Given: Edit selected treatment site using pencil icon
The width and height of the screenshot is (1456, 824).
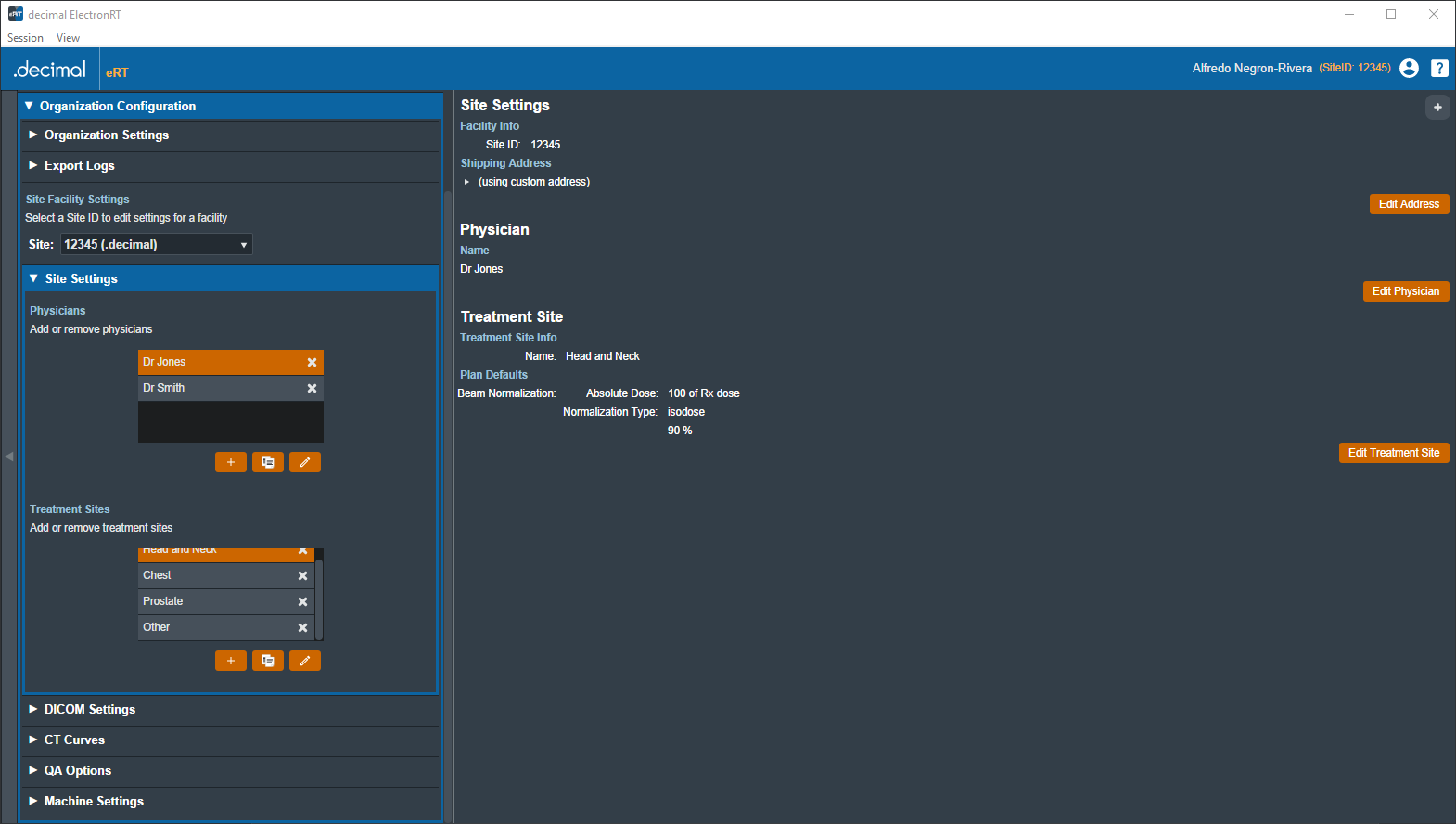Looking at the screenshot, I should click(305, 661).
